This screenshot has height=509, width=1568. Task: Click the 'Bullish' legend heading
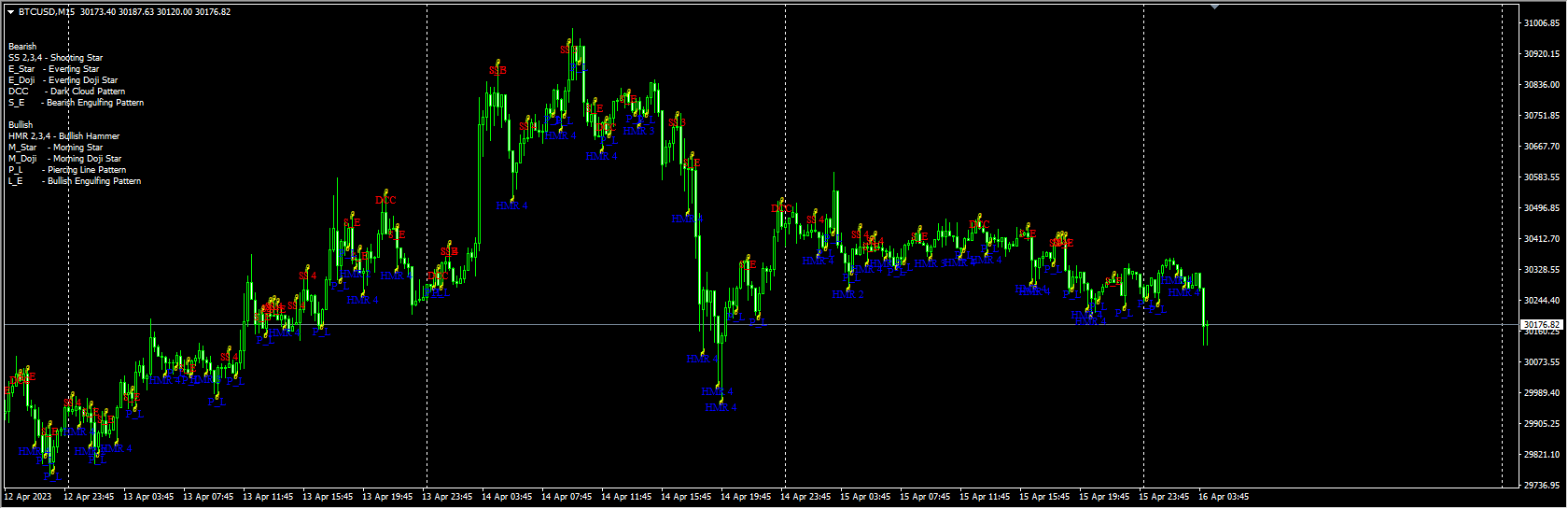tap(21, 124)
